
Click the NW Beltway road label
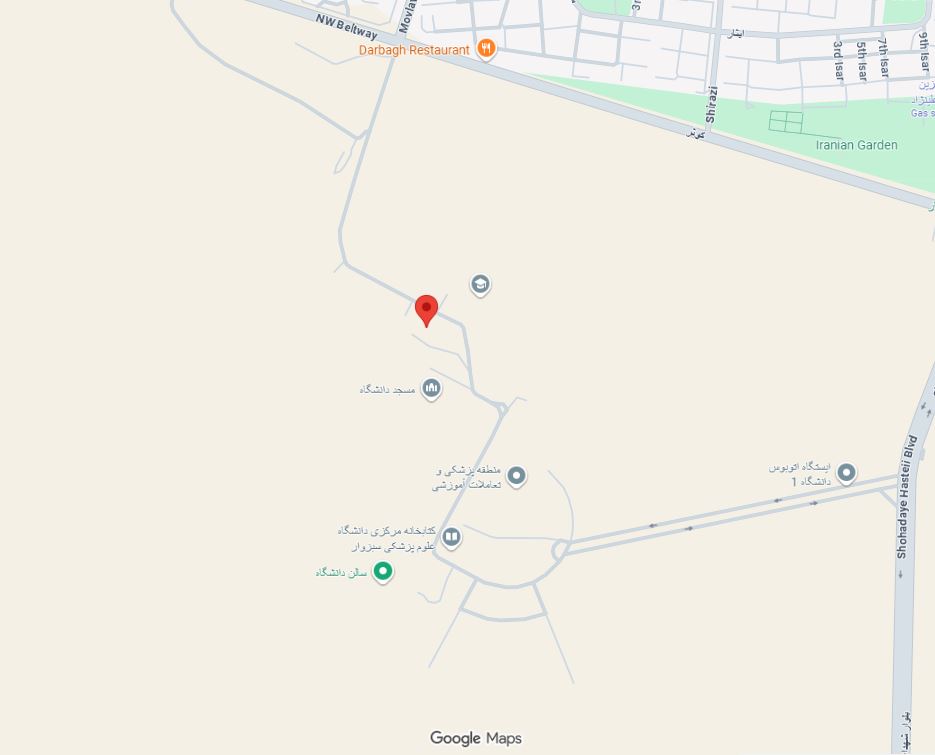pyautogui.click(x=346, y=27)
